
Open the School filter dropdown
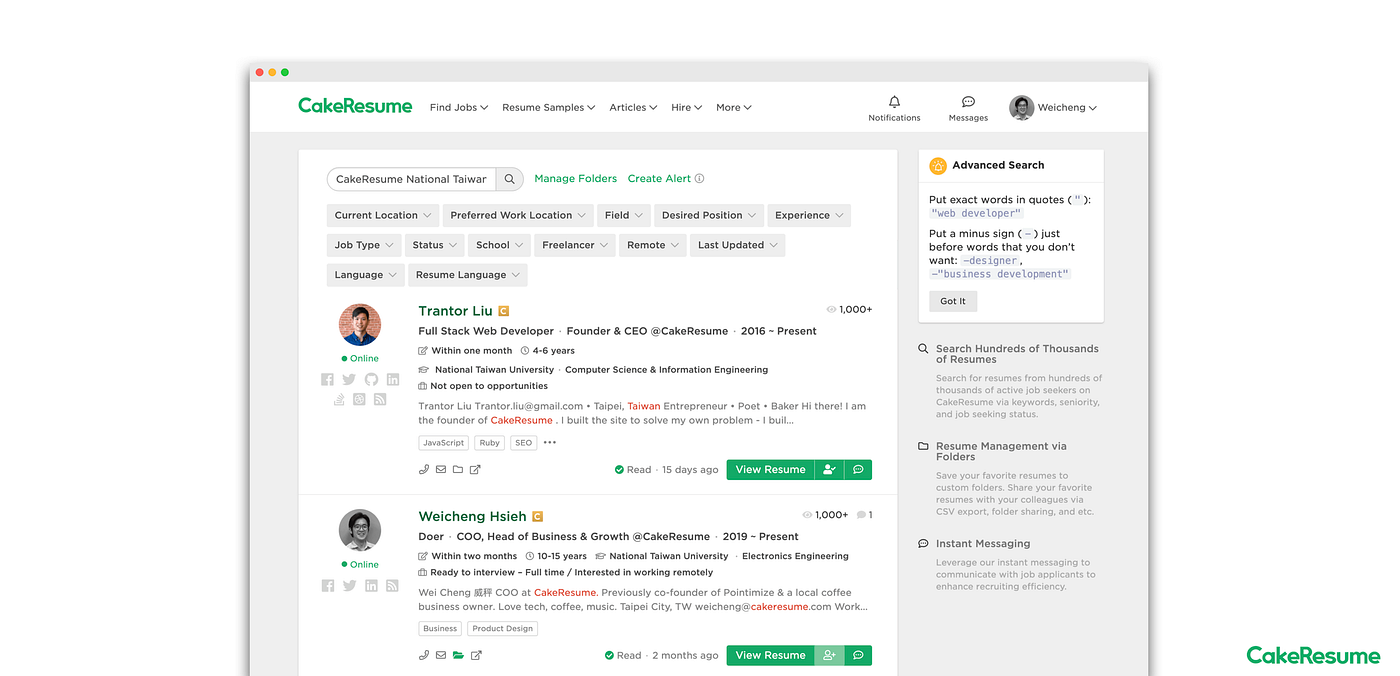[x=500, y=245]
